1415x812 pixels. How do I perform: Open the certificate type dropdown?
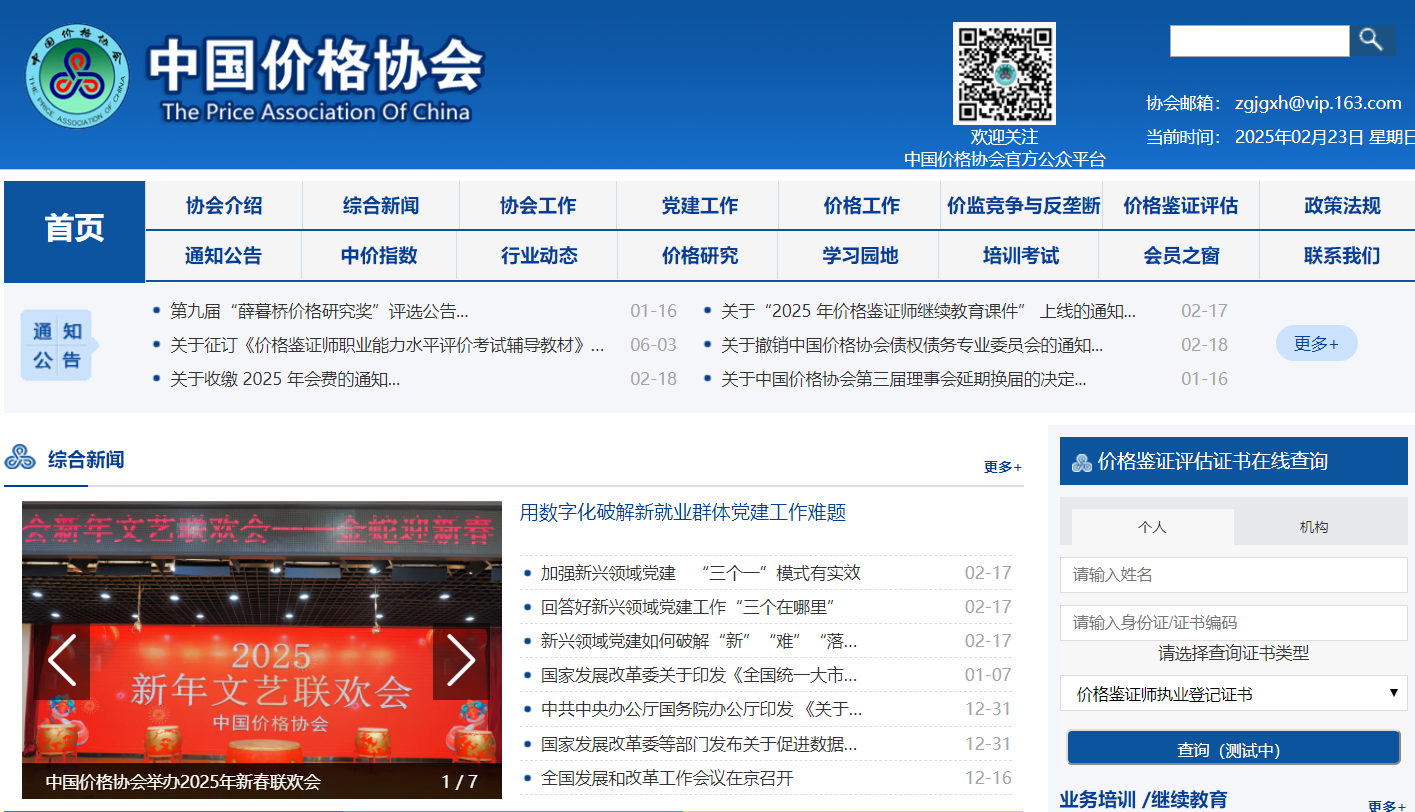pyautogui.click(x=1233, y=693)
